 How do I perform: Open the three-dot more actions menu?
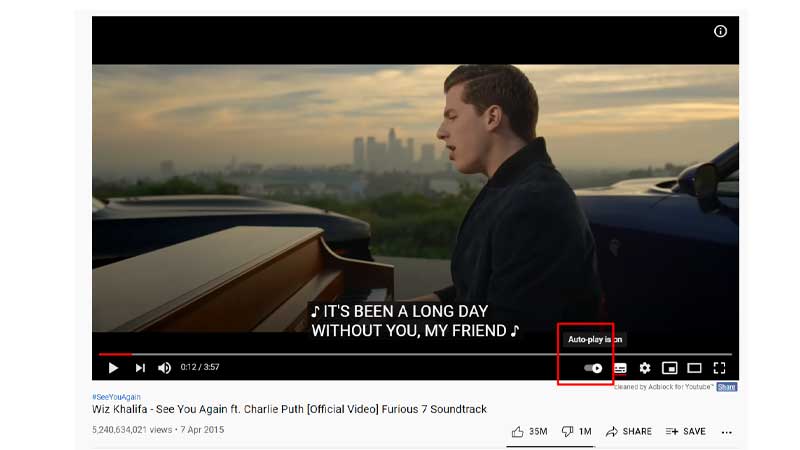(727, 432)
